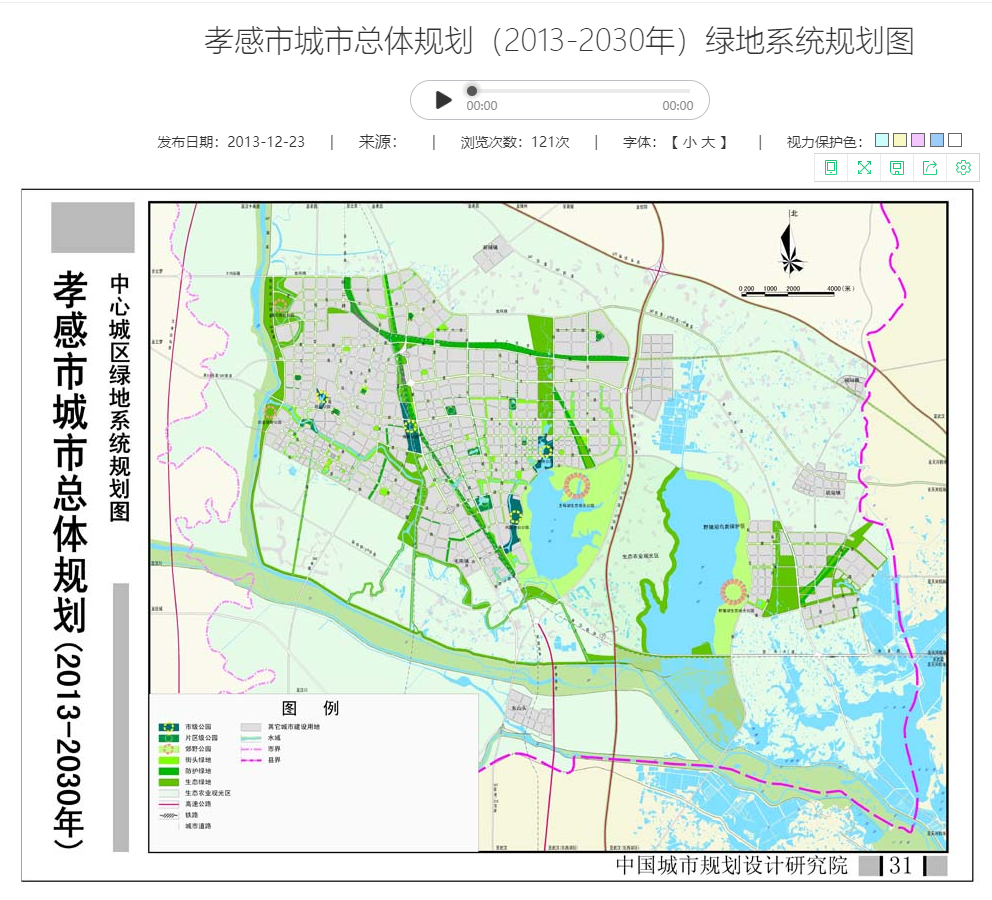The height and width of the screenshot is (900, 992).
Task: Click the audio progress slider handle
Action: [472, 91]
